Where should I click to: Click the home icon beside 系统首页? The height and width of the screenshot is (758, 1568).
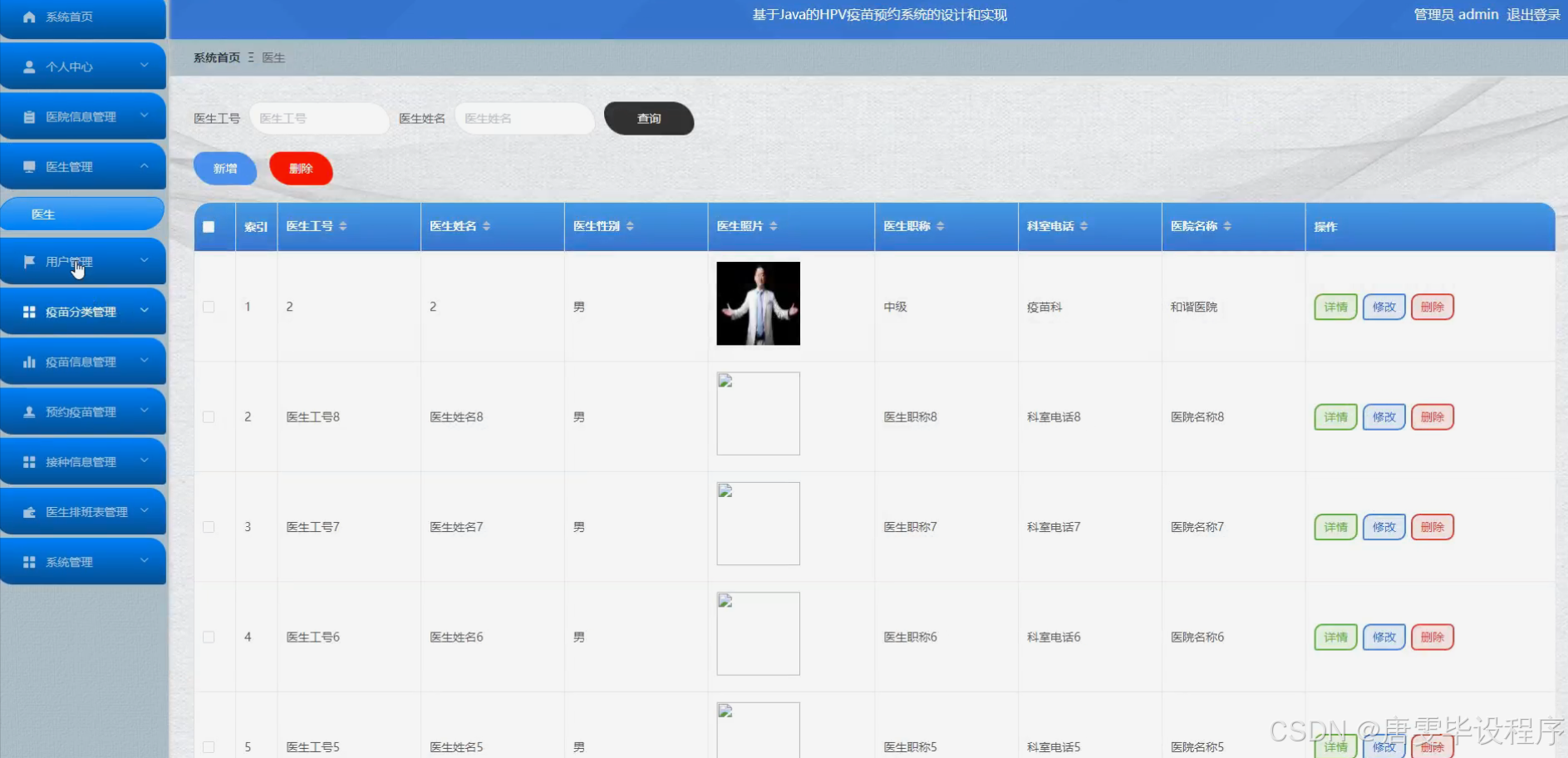point(29,17)
